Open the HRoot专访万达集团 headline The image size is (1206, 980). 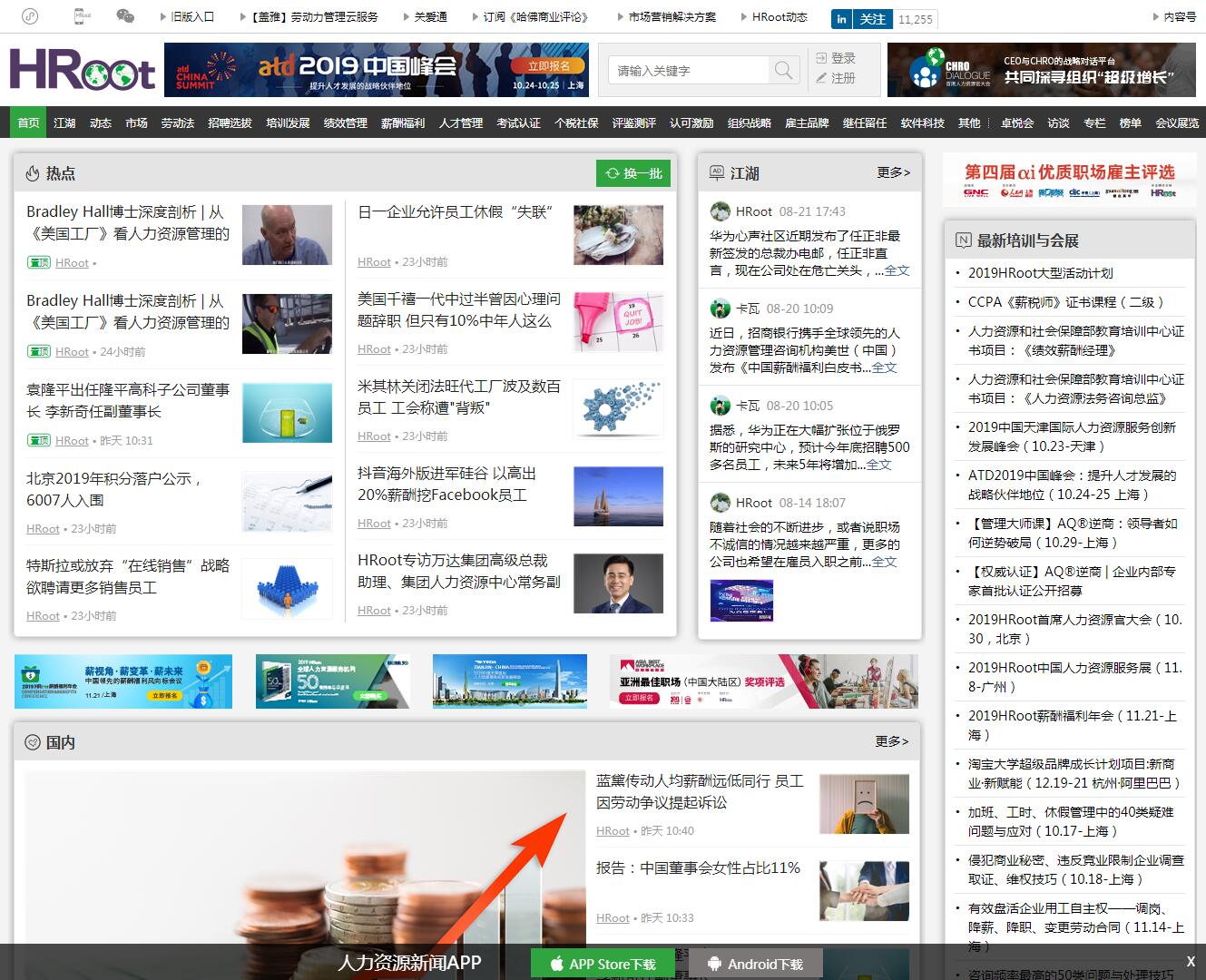[x=459, y=571]
